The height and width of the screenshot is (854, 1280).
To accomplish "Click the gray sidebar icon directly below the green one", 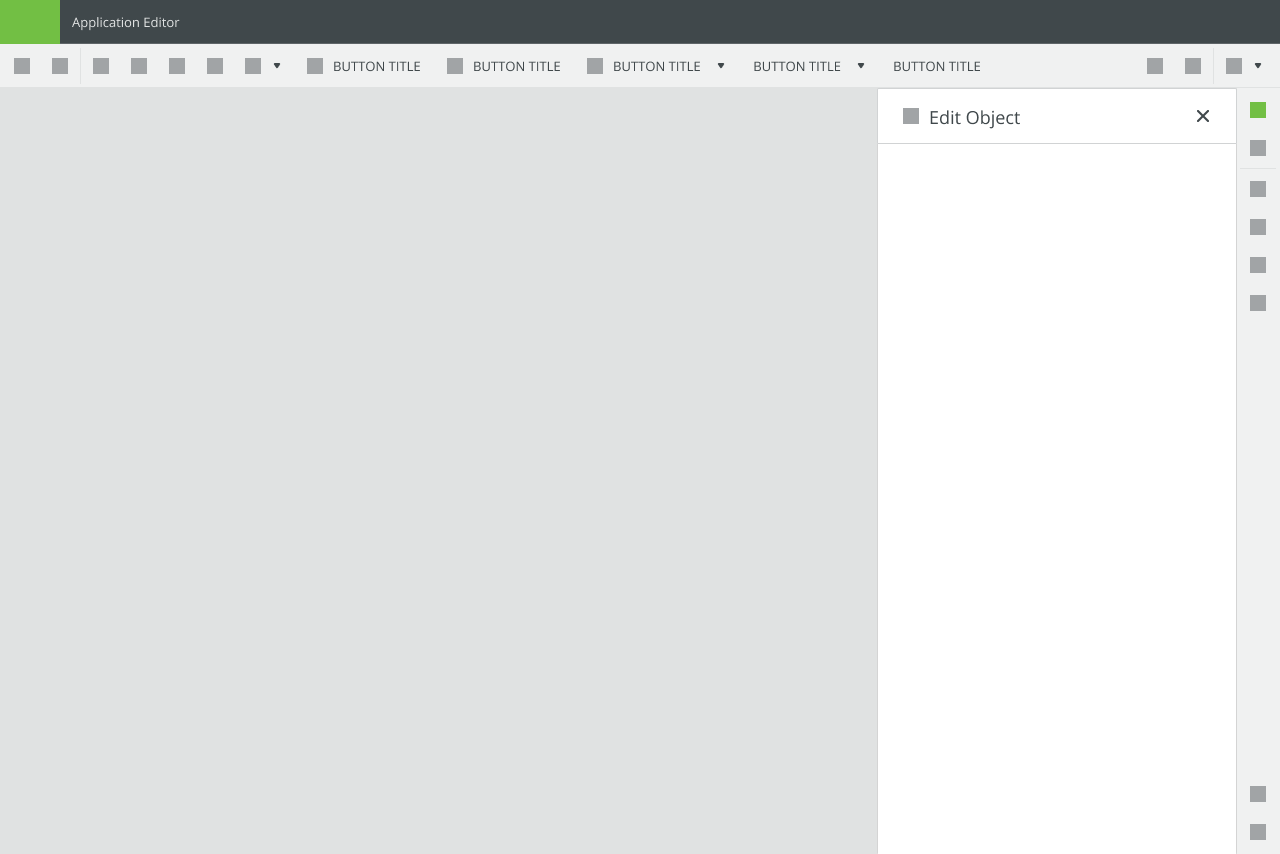I will [x=1258, y=148].
